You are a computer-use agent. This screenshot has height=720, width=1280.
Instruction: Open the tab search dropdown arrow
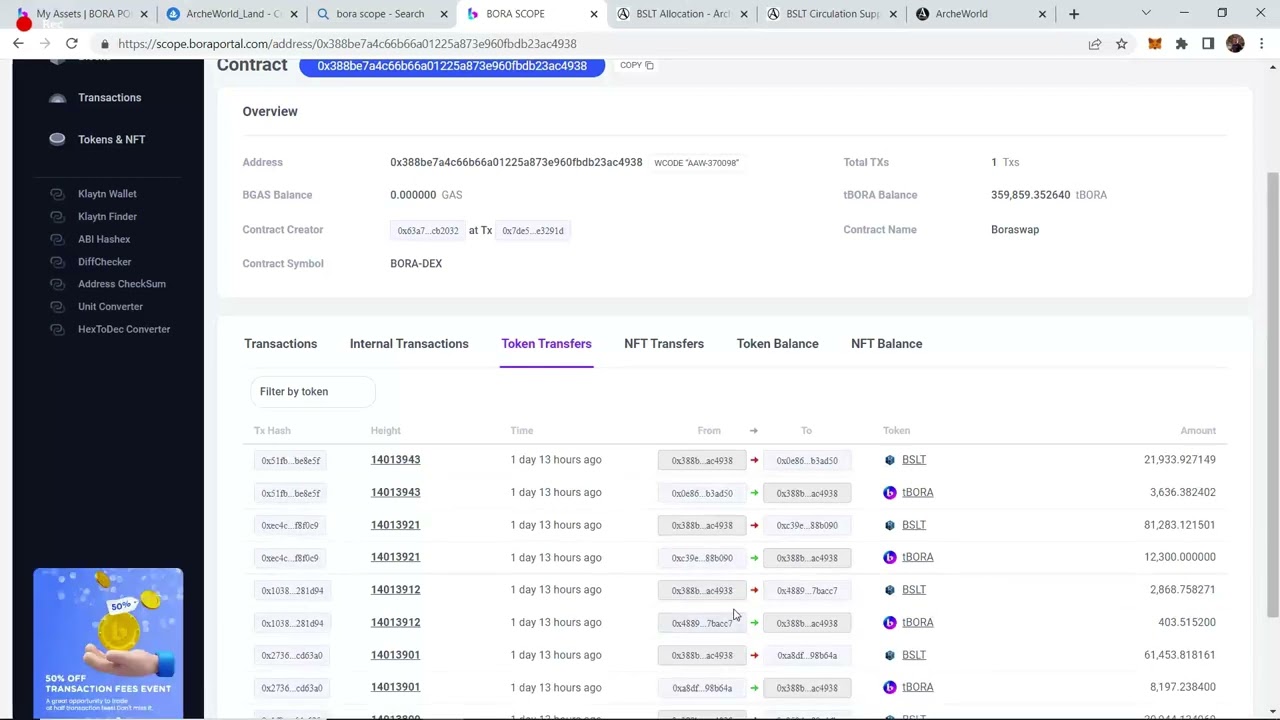(1146, 14)
